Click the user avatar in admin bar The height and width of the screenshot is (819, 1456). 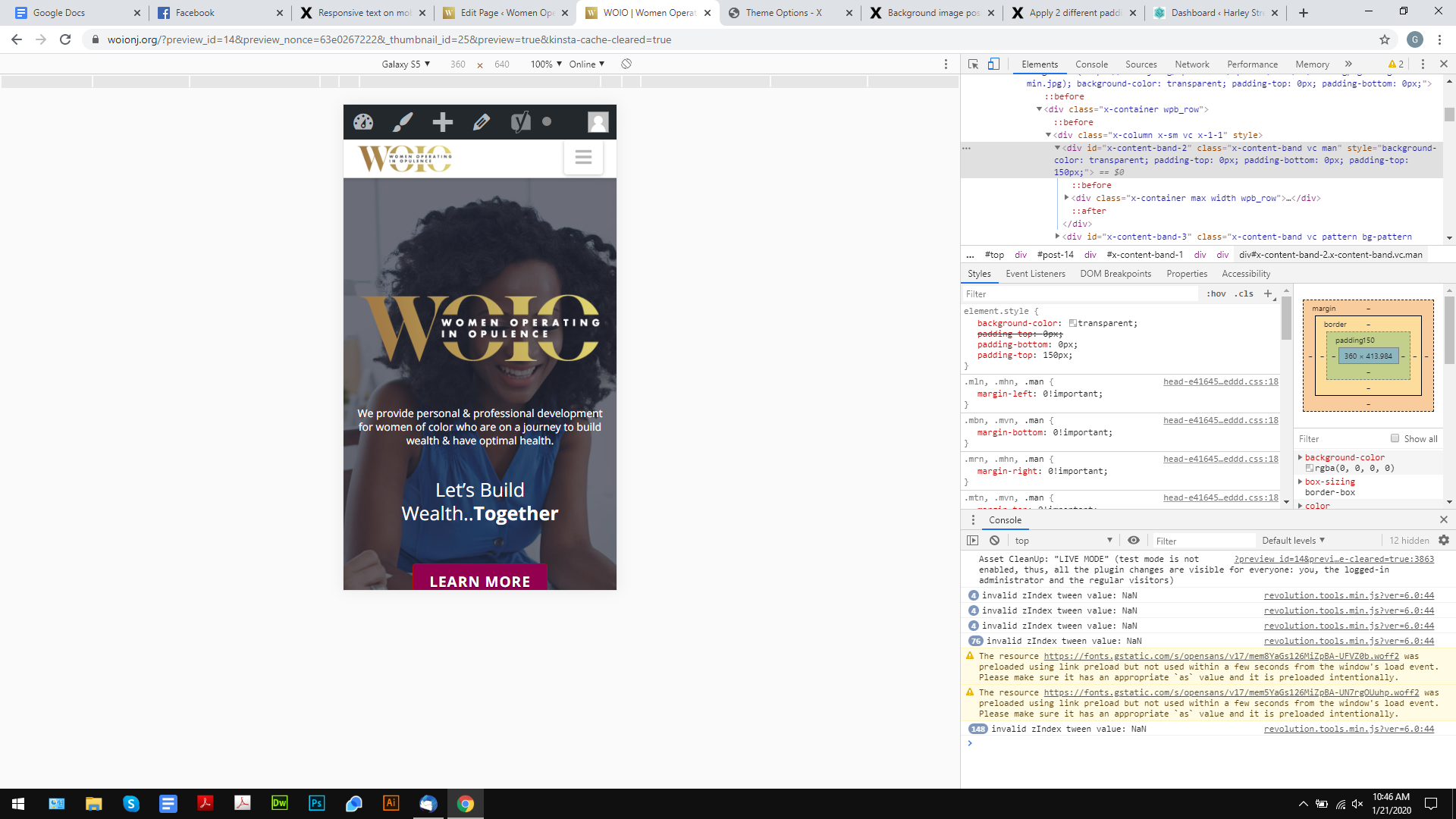coord(598,122)
